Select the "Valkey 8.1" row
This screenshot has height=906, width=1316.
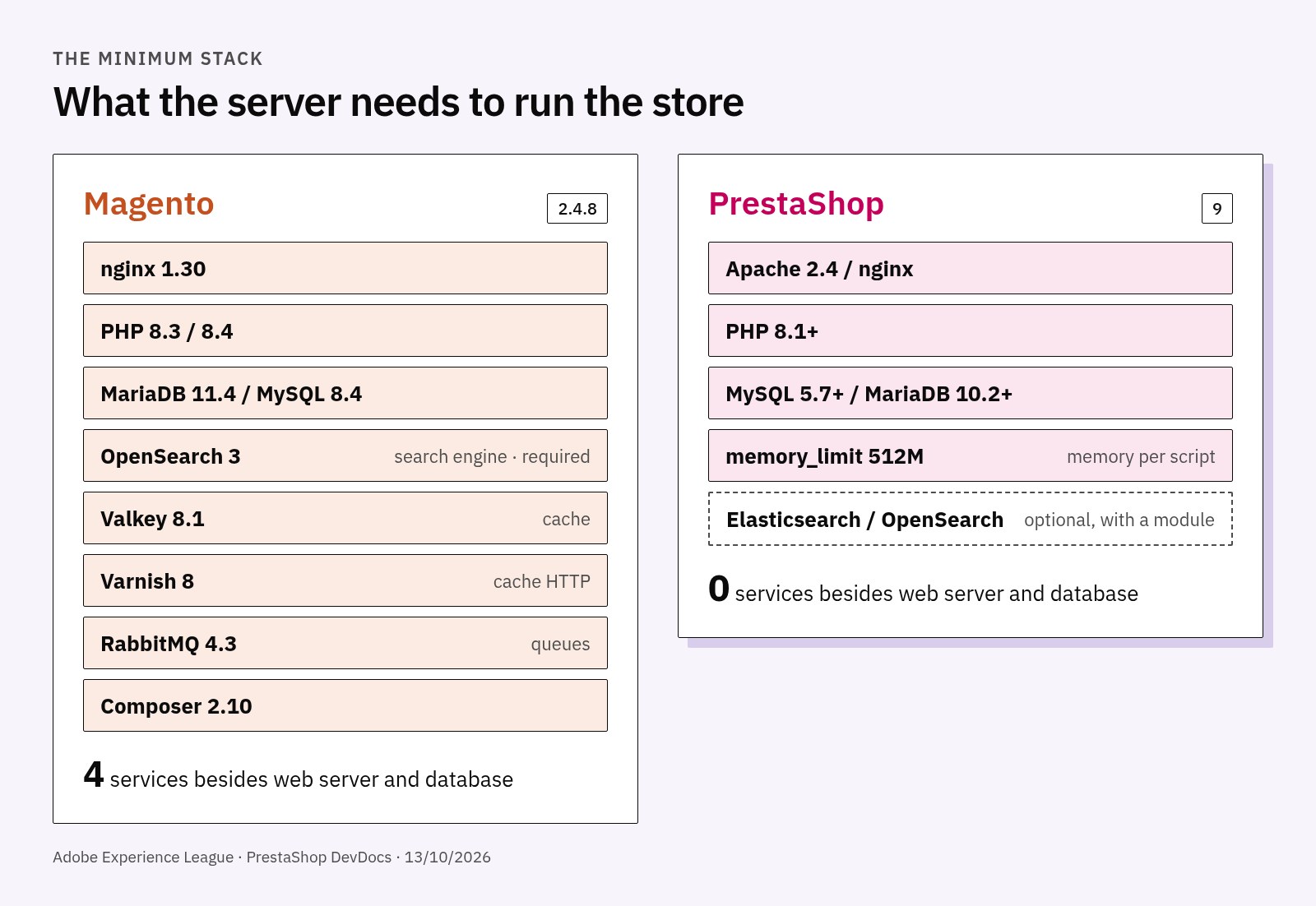tap(345, 518)
